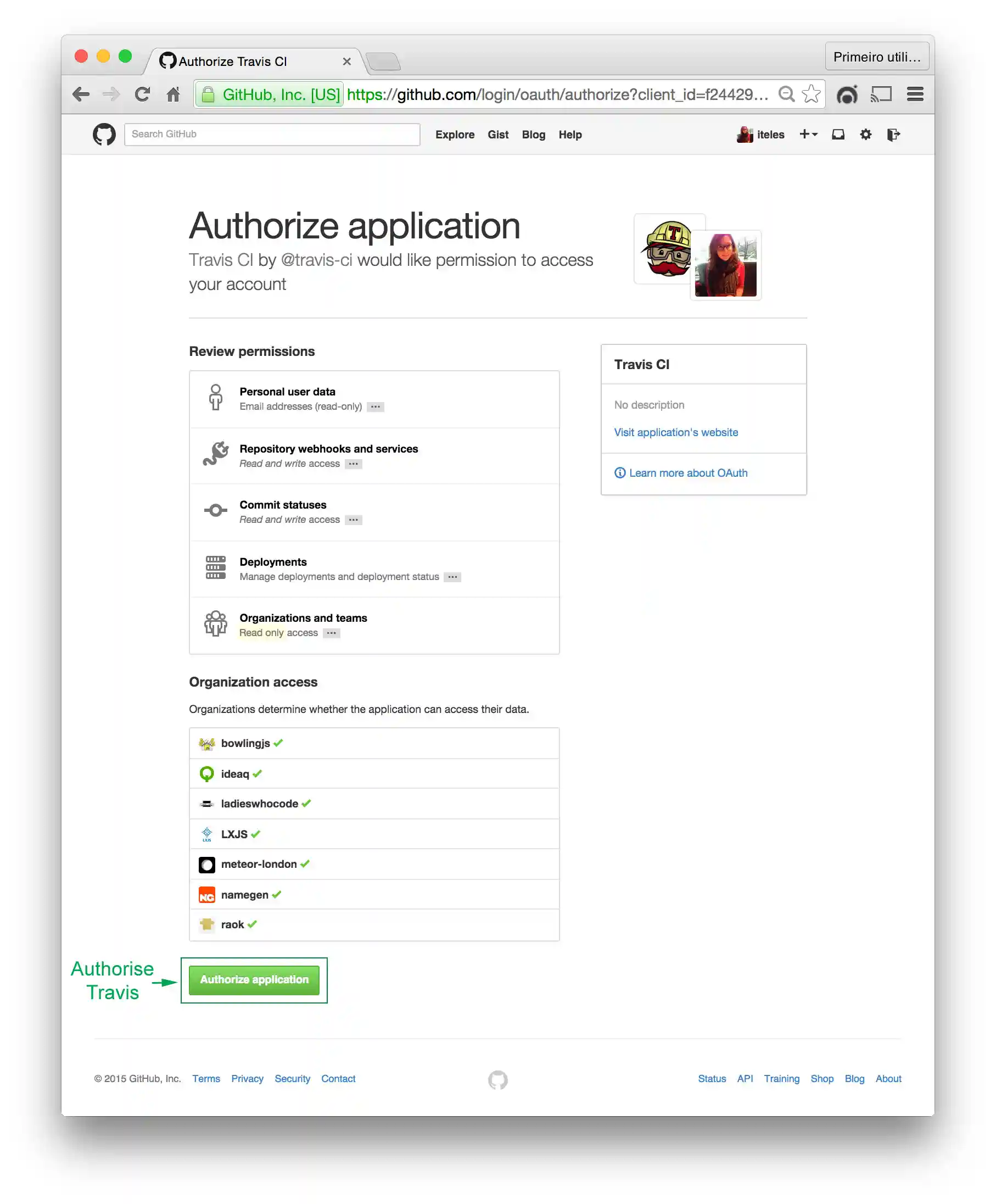This screenshot has width=996, height=1204.
Task: Open account settings via gear icon
Action: pyautogui.click(x=865, y=134)
